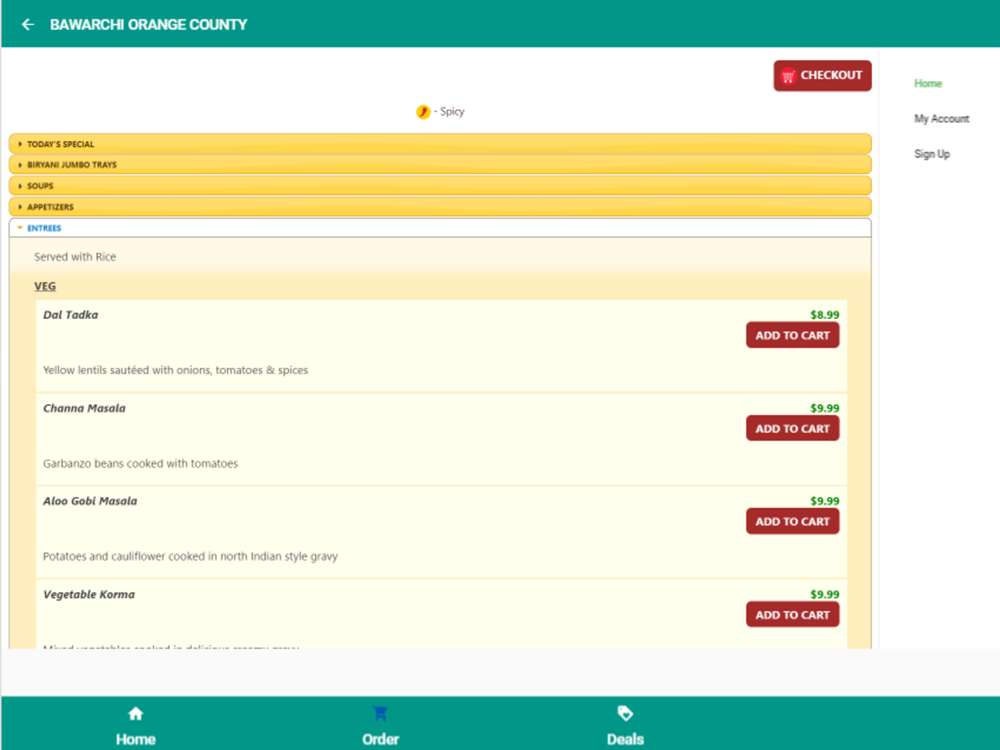
Task: Add Aloo Gobi Masala to cart
Action: click(x=792, y=522)
